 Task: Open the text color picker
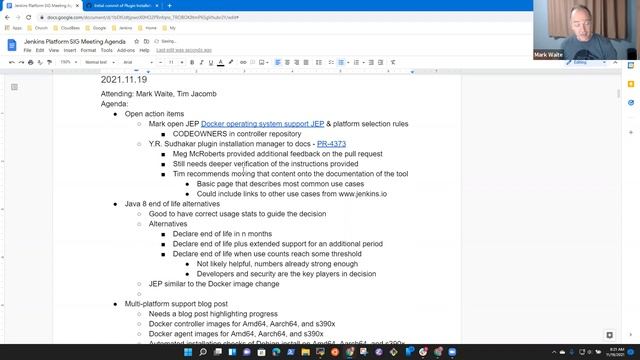tap(220, 62)
